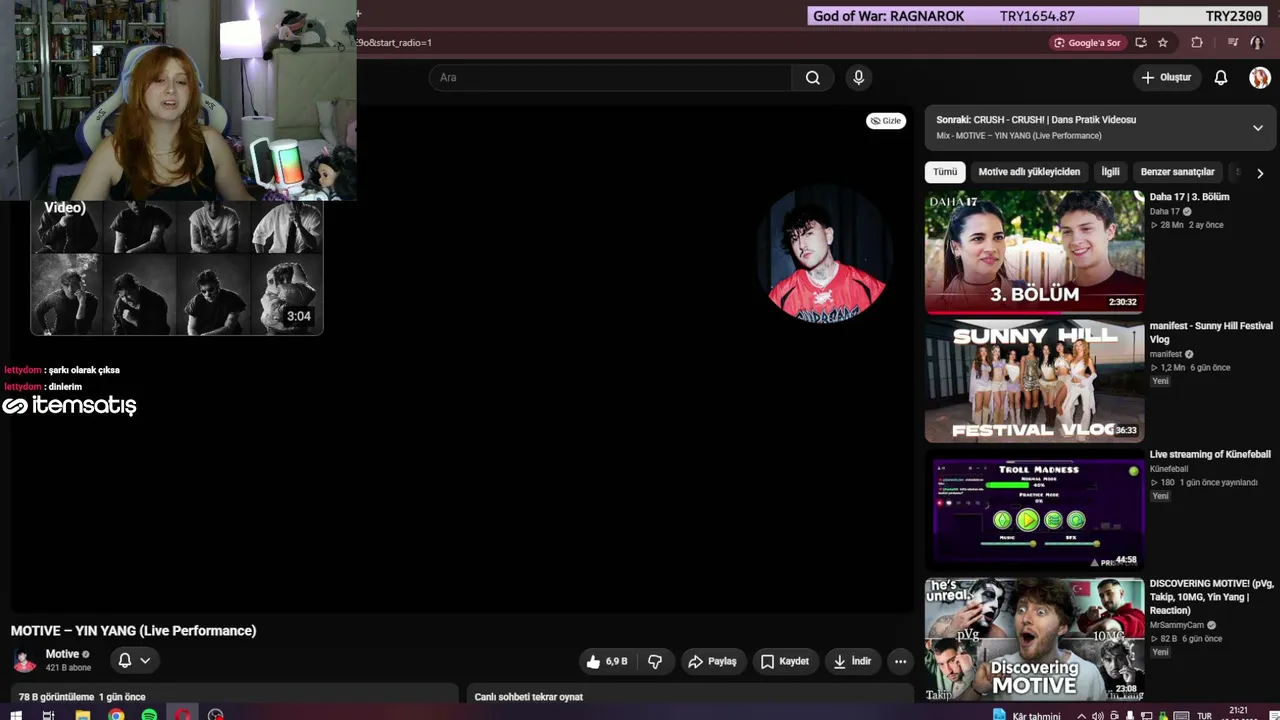
Task: Click the circular Motive channel watermark
Action: click(826, 255)
